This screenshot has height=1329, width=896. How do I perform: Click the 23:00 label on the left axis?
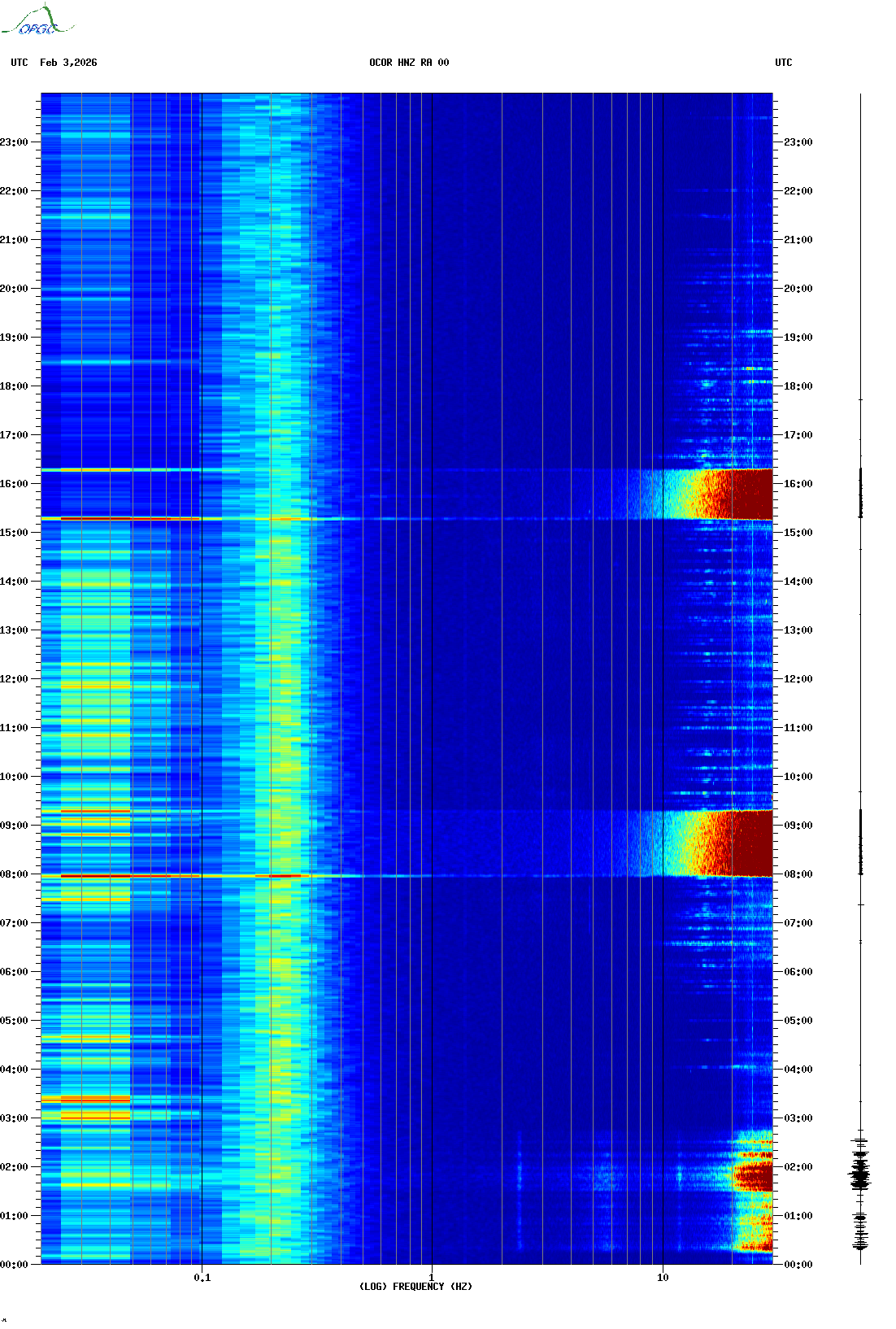14,142
